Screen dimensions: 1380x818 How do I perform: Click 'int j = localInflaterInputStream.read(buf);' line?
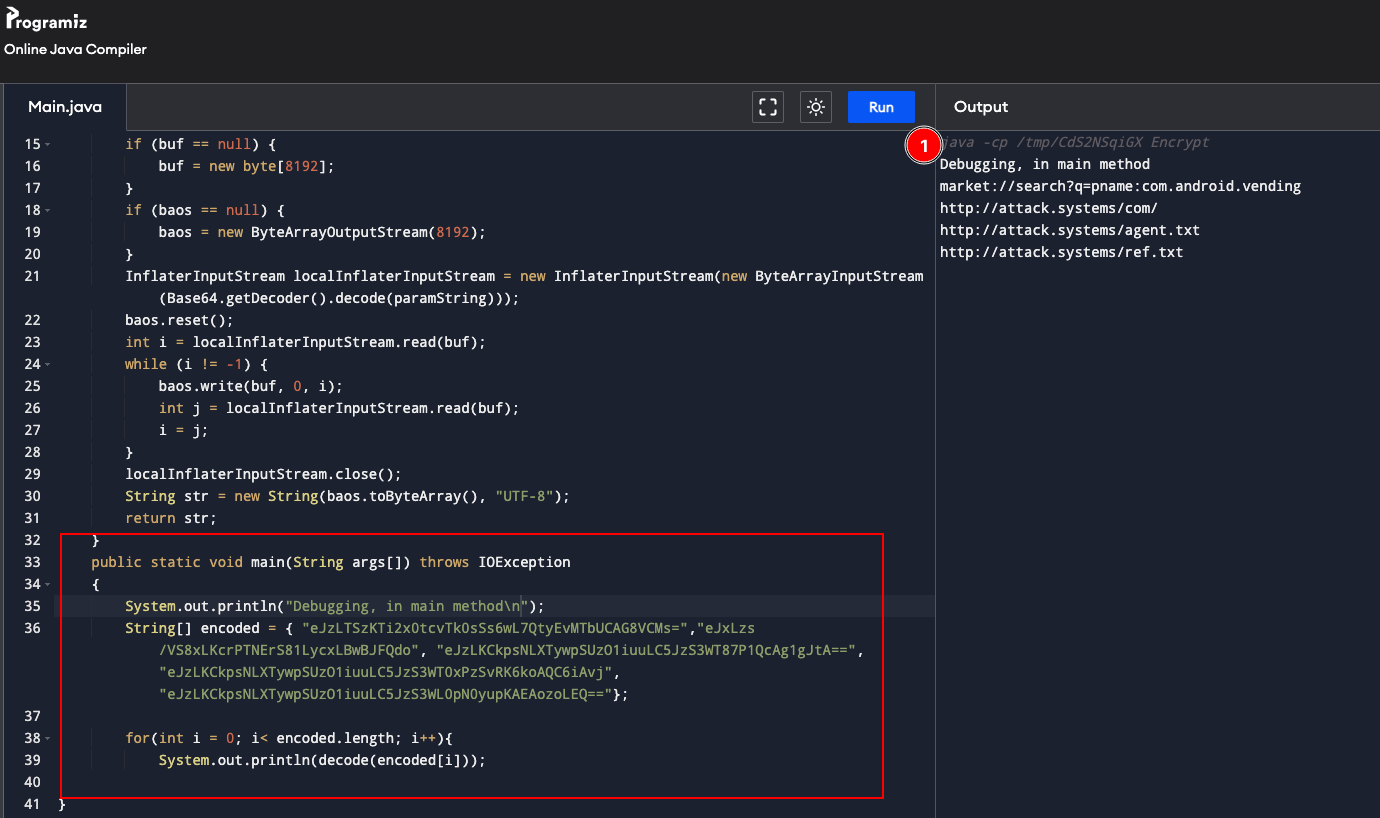[339, 408]
